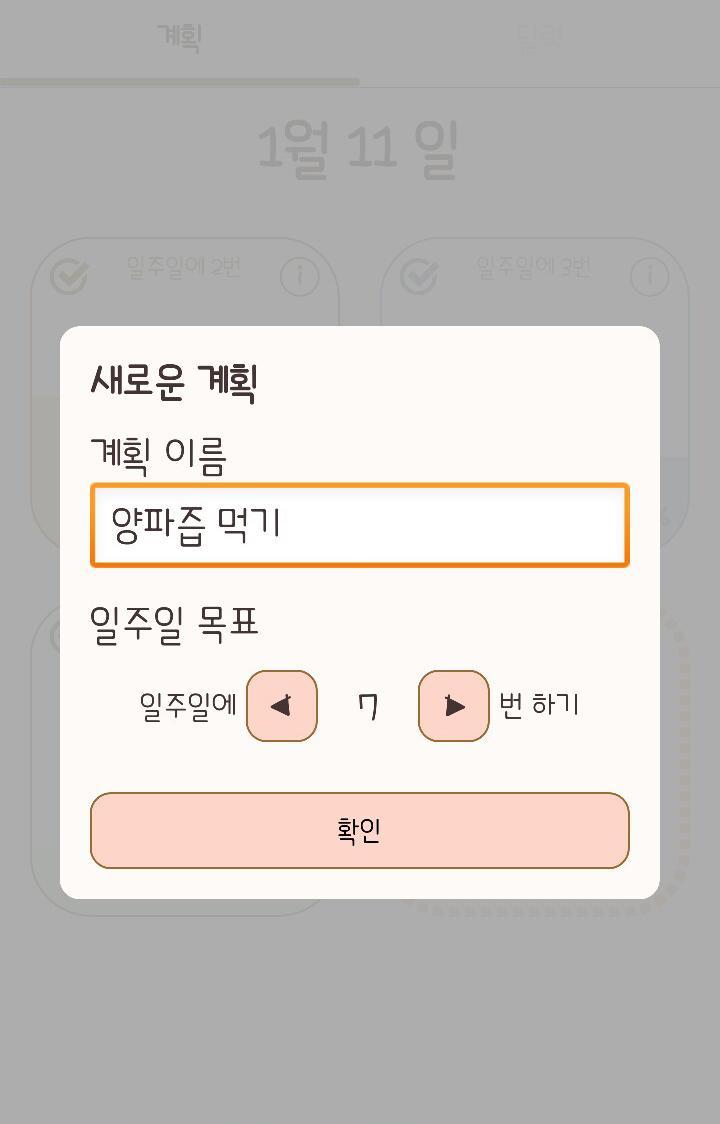Click the checkmark icon on the 일주일에 2번 card
The height and width of the screenshot is (1124, 720).
coord(69,277)
